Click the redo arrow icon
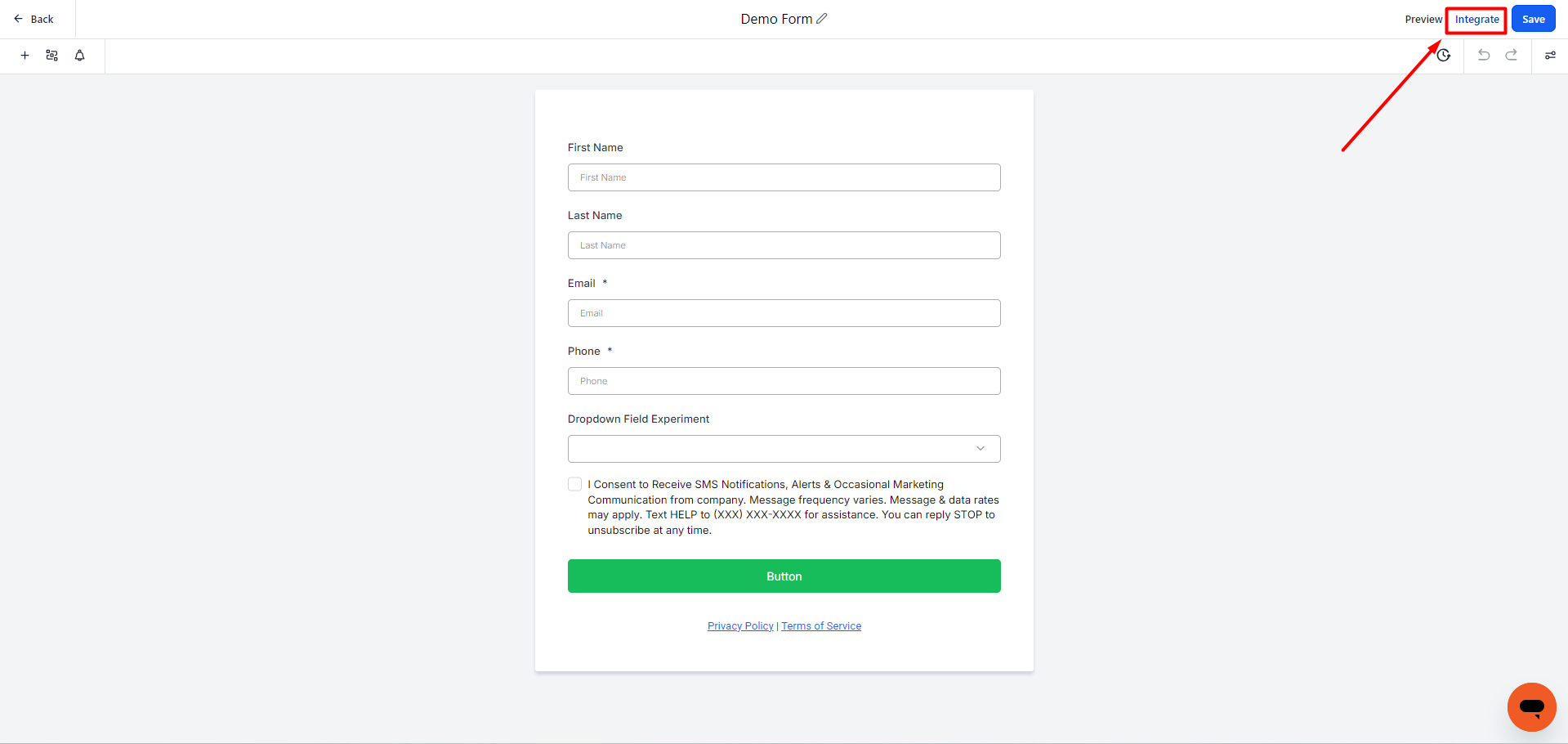This screenshot has height=744, width=1568. [x=1512, y=56]
